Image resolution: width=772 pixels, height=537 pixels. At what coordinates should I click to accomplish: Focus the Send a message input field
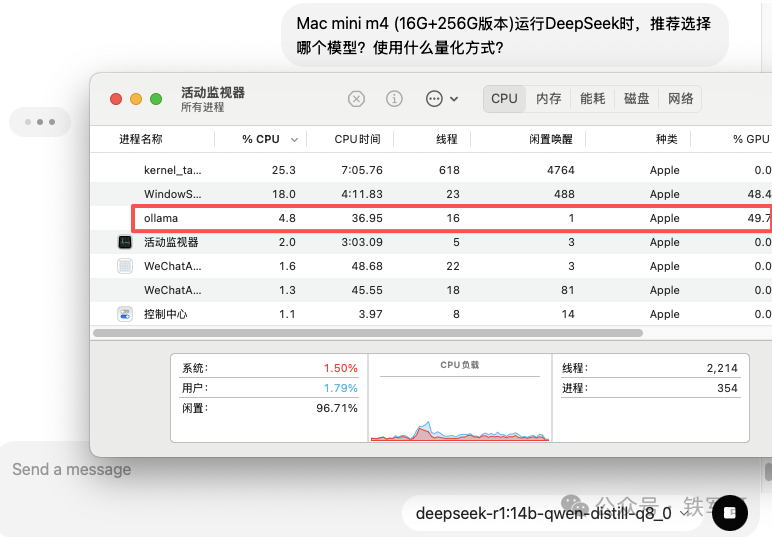(x=72, y=470)
